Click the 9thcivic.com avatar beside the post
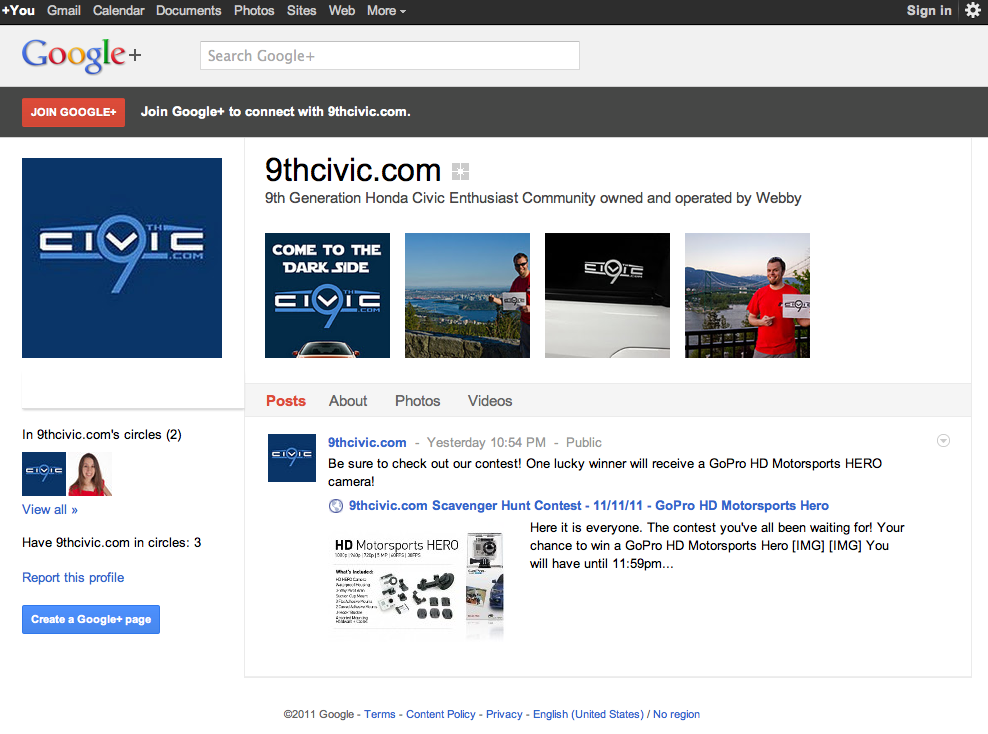988x734 pixels. [x=292, y=458]
